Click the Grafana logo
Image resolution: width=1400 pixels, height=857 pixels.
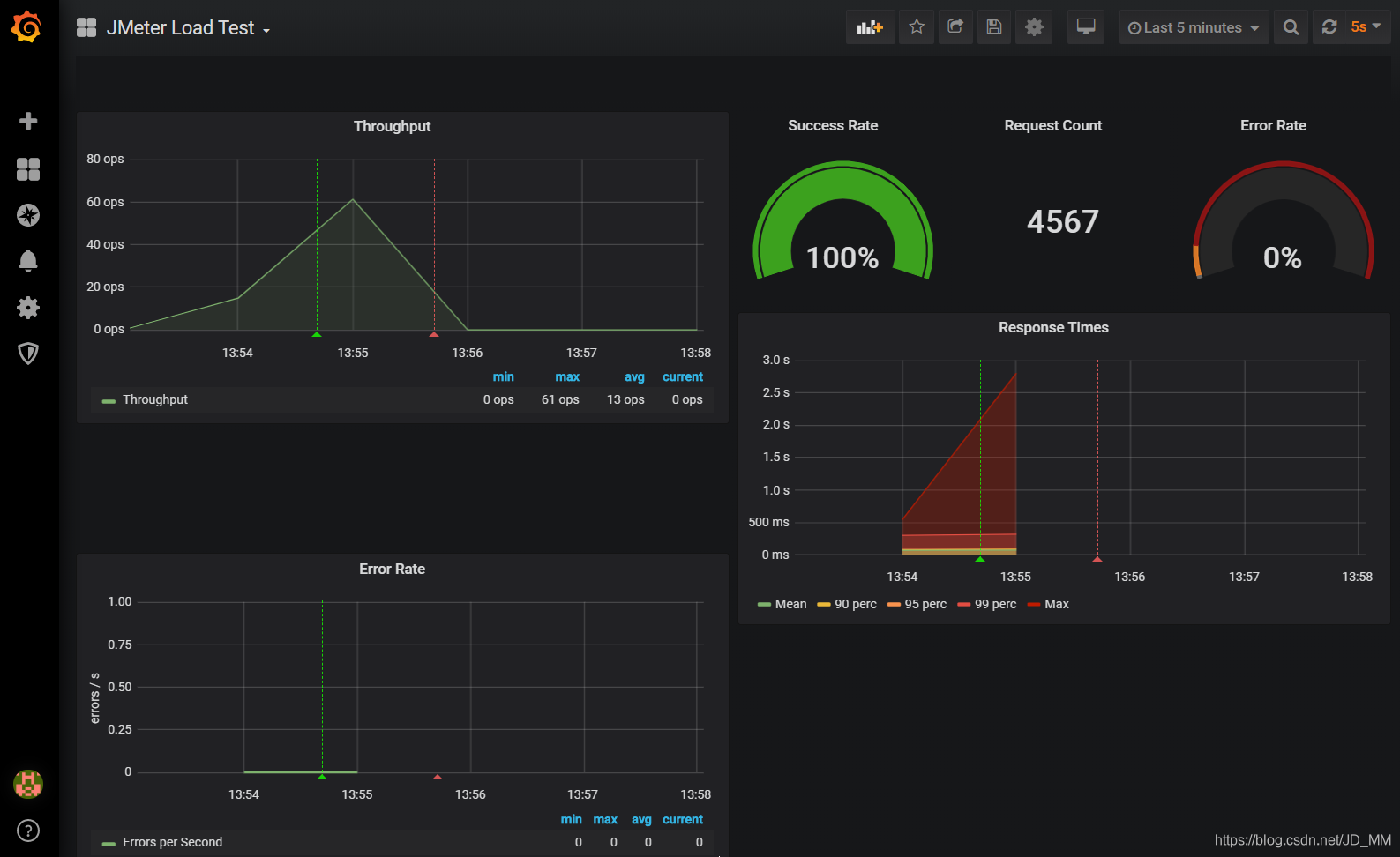[27, 27]
